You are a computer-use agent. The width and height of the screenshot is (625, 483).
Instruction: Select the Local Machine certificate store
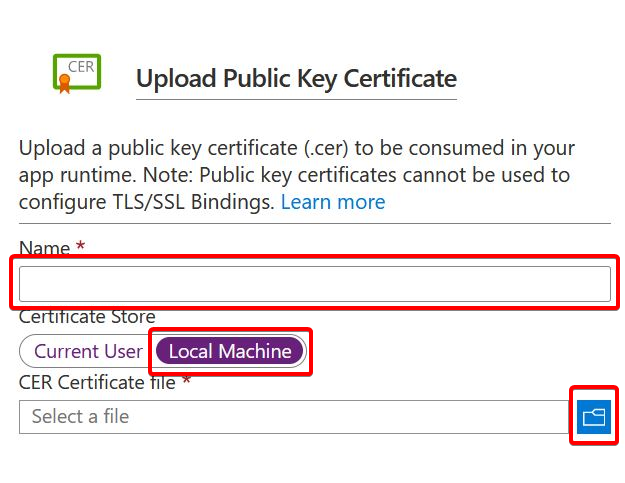point(230,351)
